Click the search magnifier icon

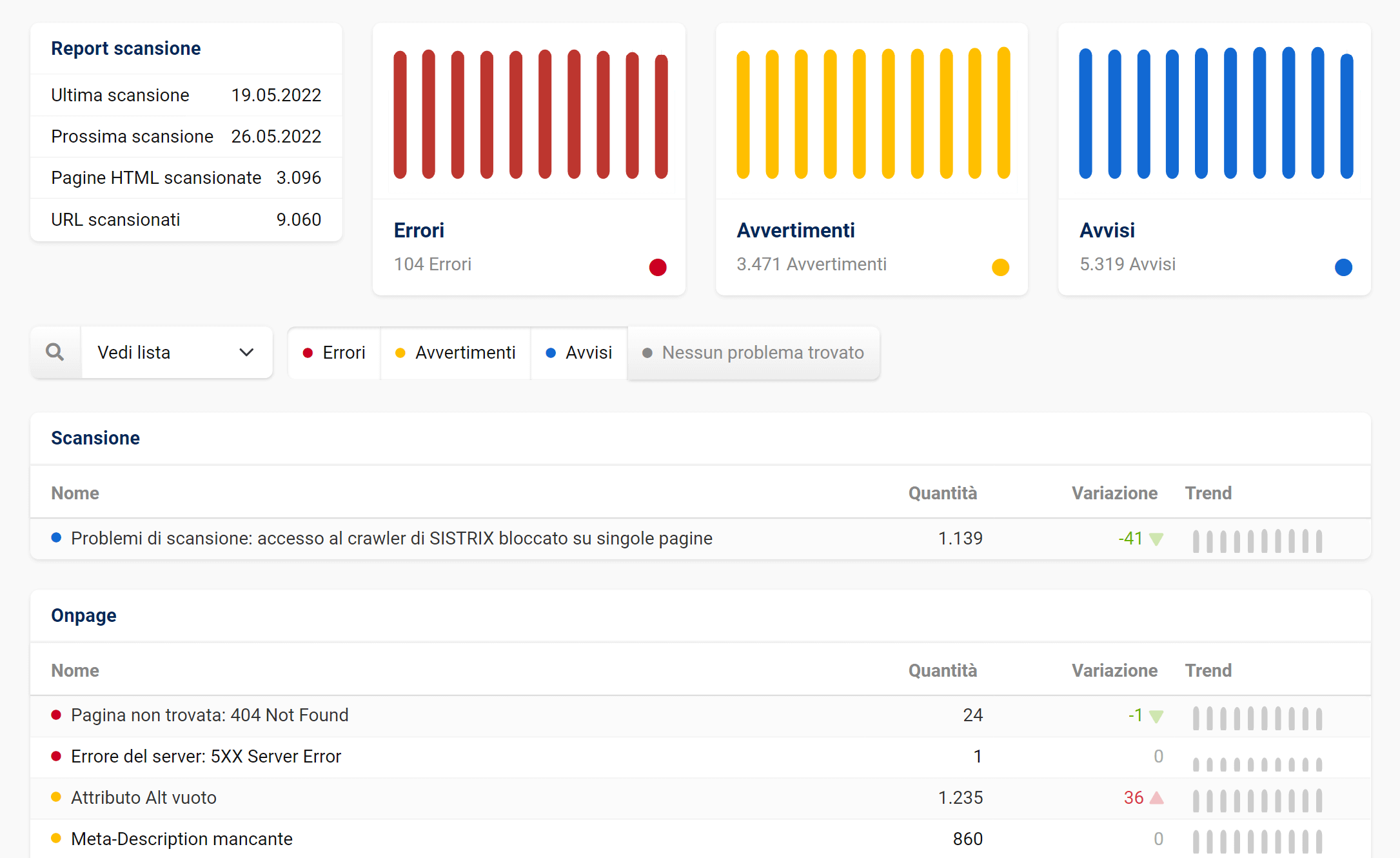(55, 352)
